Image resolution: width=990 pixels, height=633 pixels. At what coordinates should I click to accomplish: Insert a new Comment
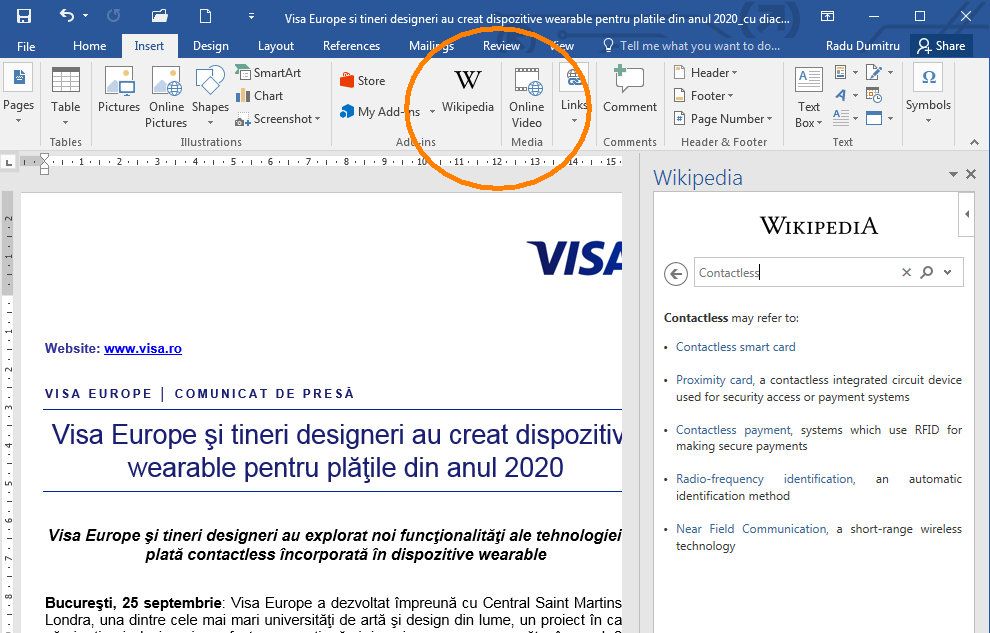(x=629, y=89)
